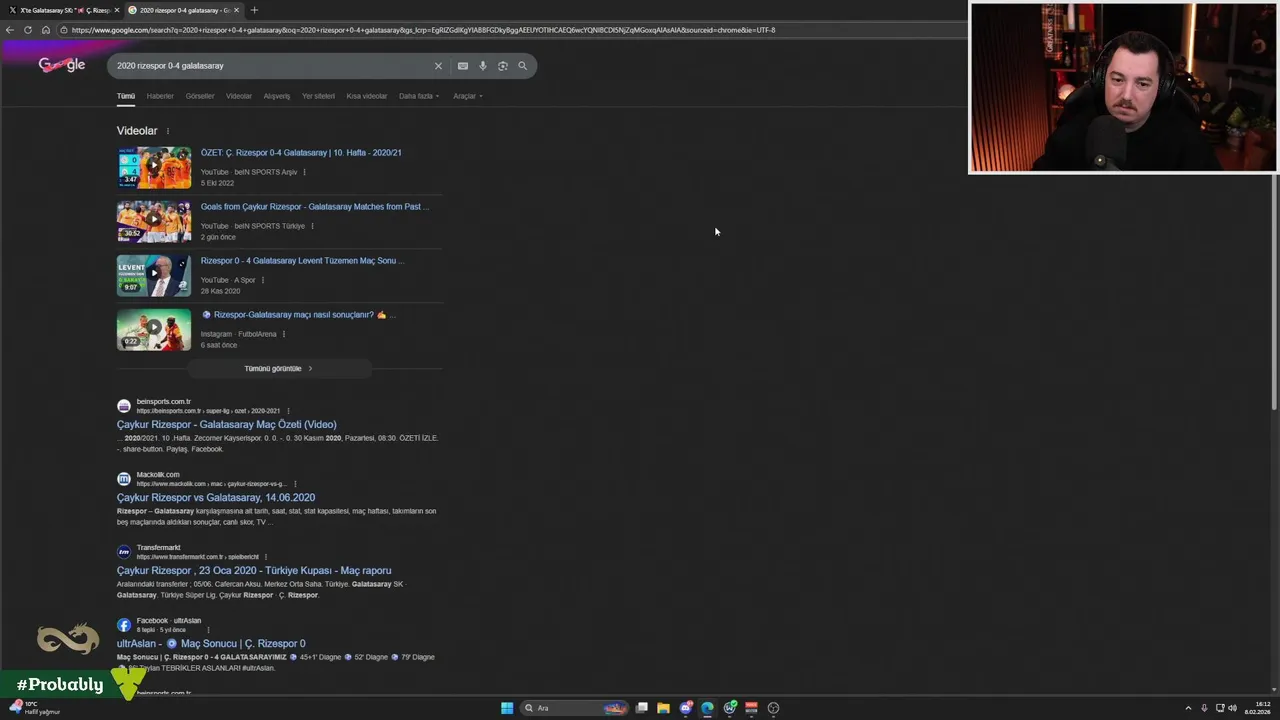Viewport: 1280px width, 720px height.
Task: Select the Tümü search tab
Action: [125, 96]
